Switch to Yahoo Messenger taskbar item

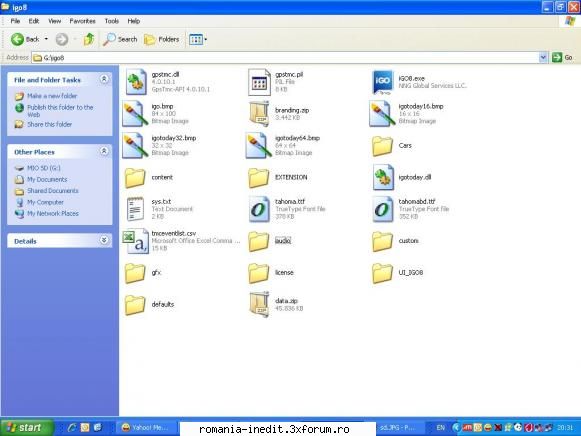tap(147, 428)
